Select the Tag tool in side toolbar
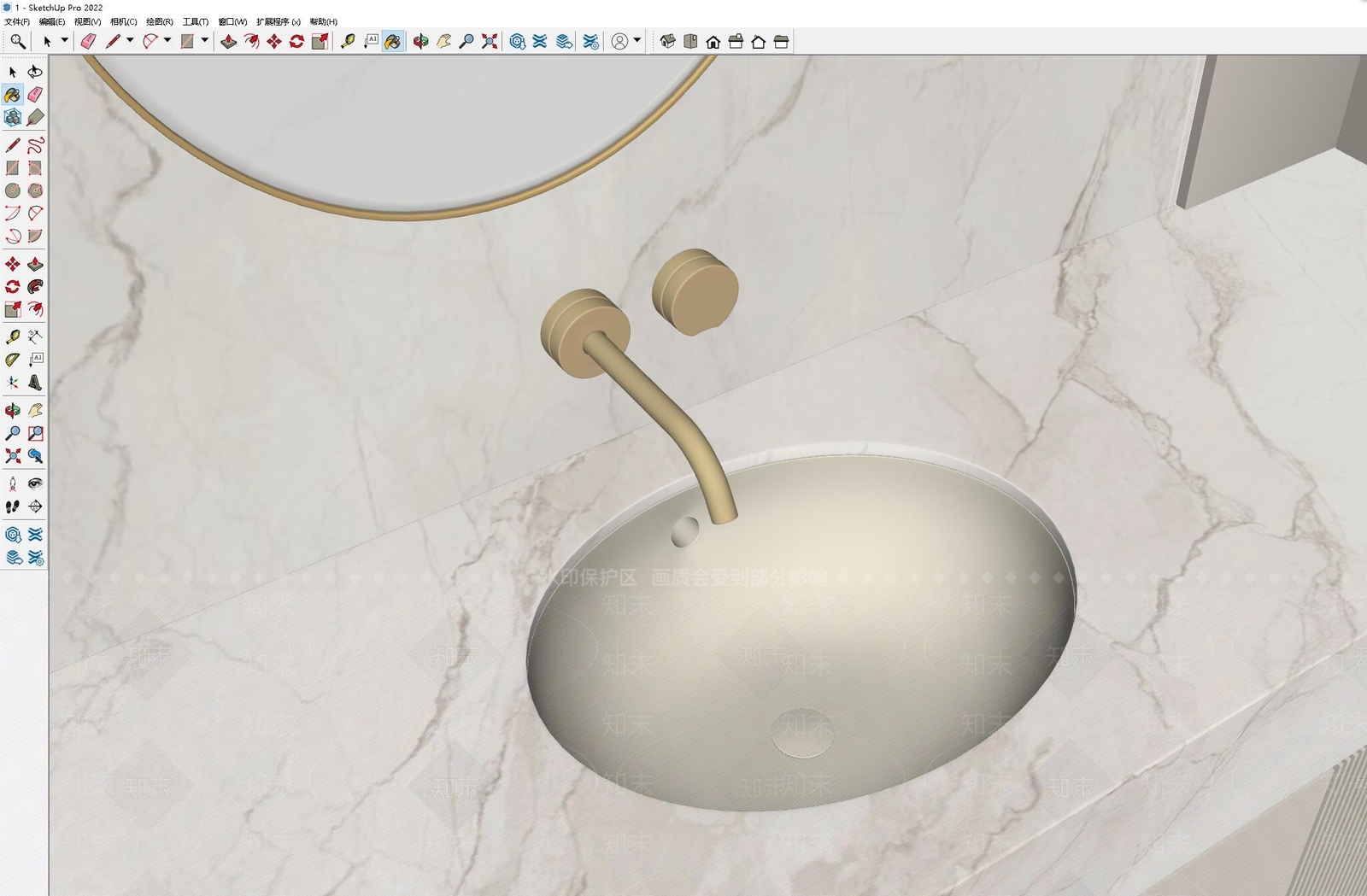Viewport: 1367px width, 896px height. click(x=35, y=117)
